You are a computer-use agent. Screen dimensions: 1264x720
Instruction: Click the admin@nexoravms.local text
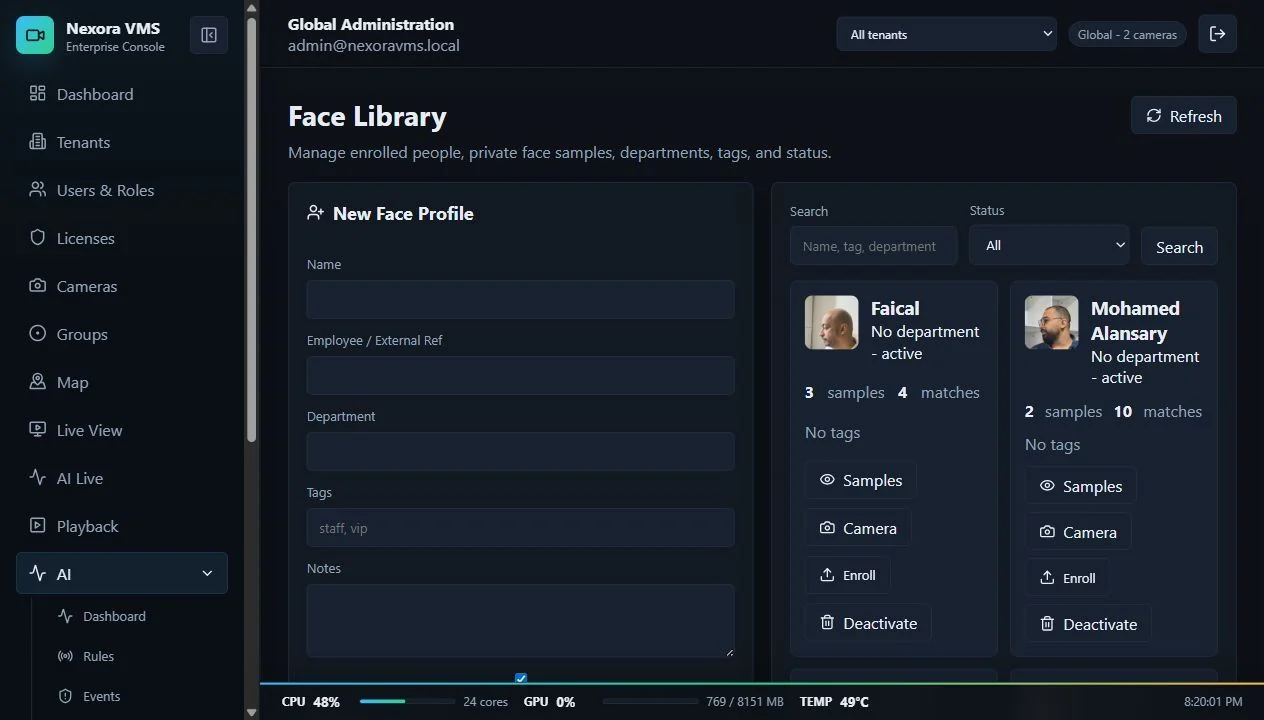(374, 45)
